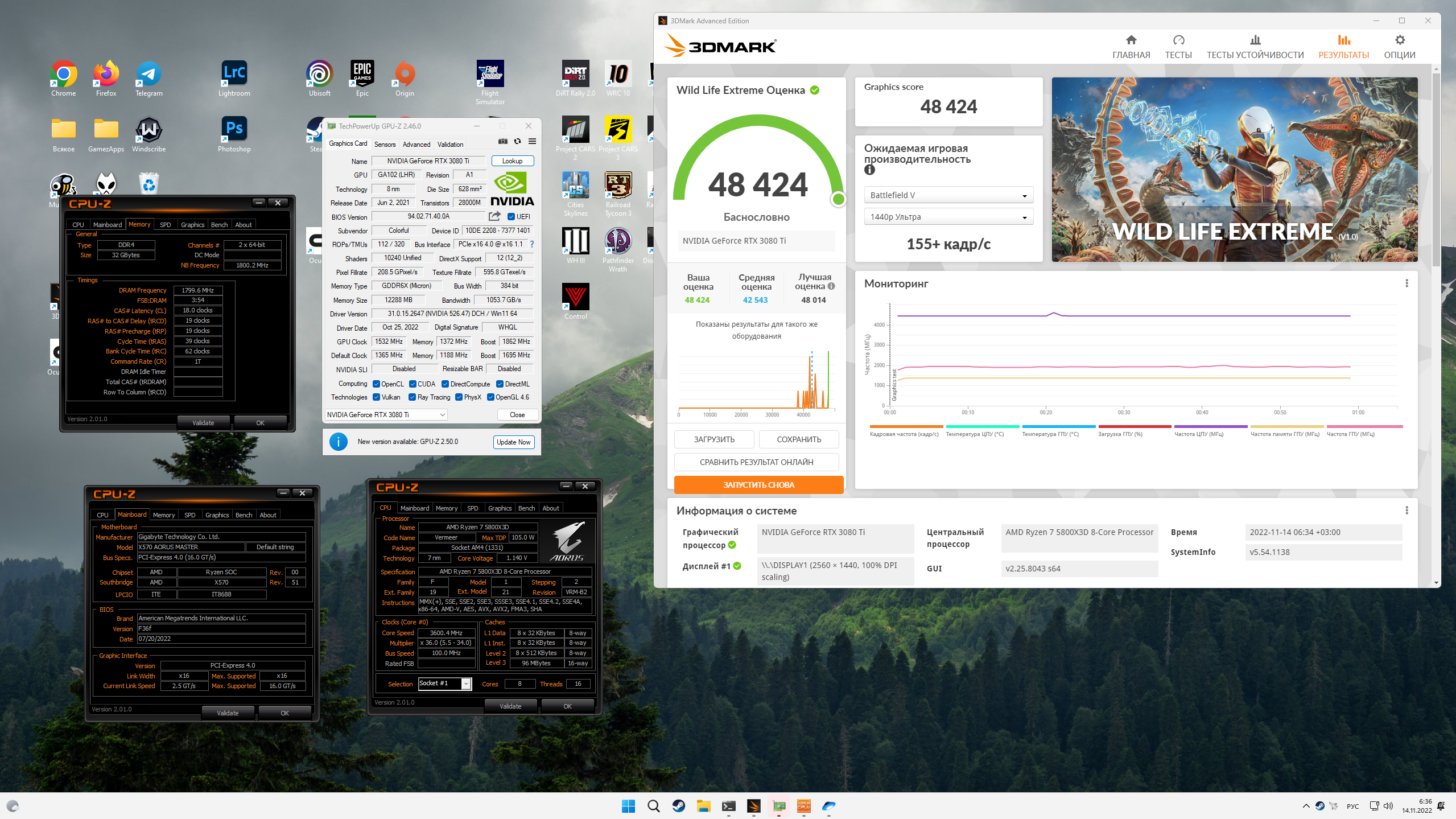Open Railroad Tycoon 3 desktop shortcut

pyautogui.click(x=618, y=194)
